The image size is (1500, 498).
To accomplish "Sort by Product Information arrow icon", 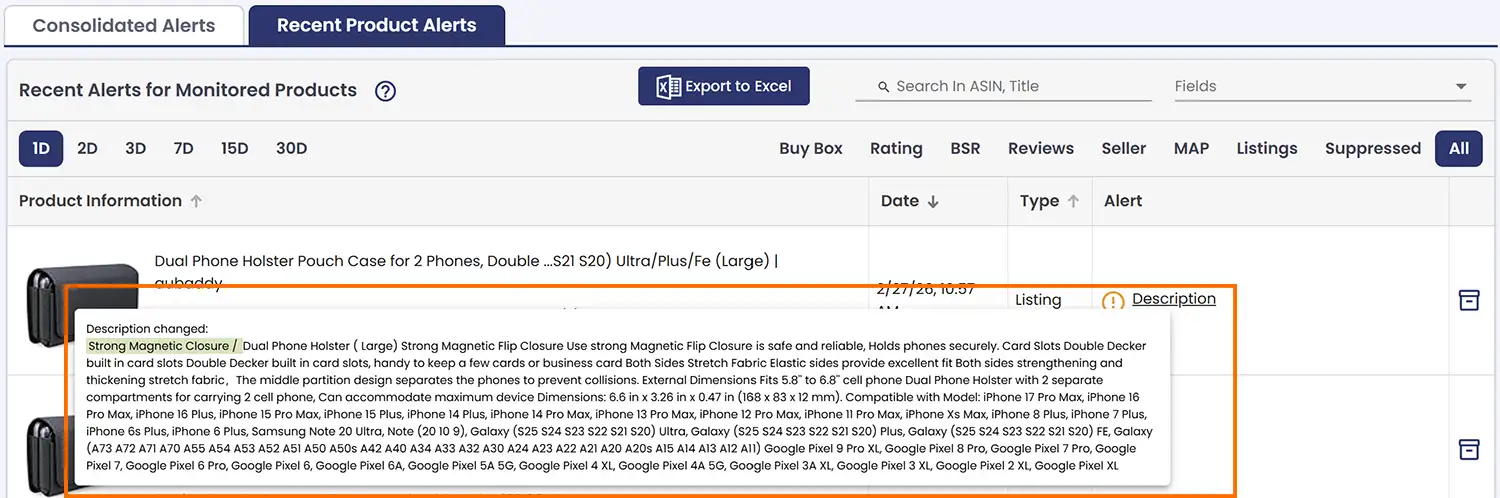I will pos(196,201).
